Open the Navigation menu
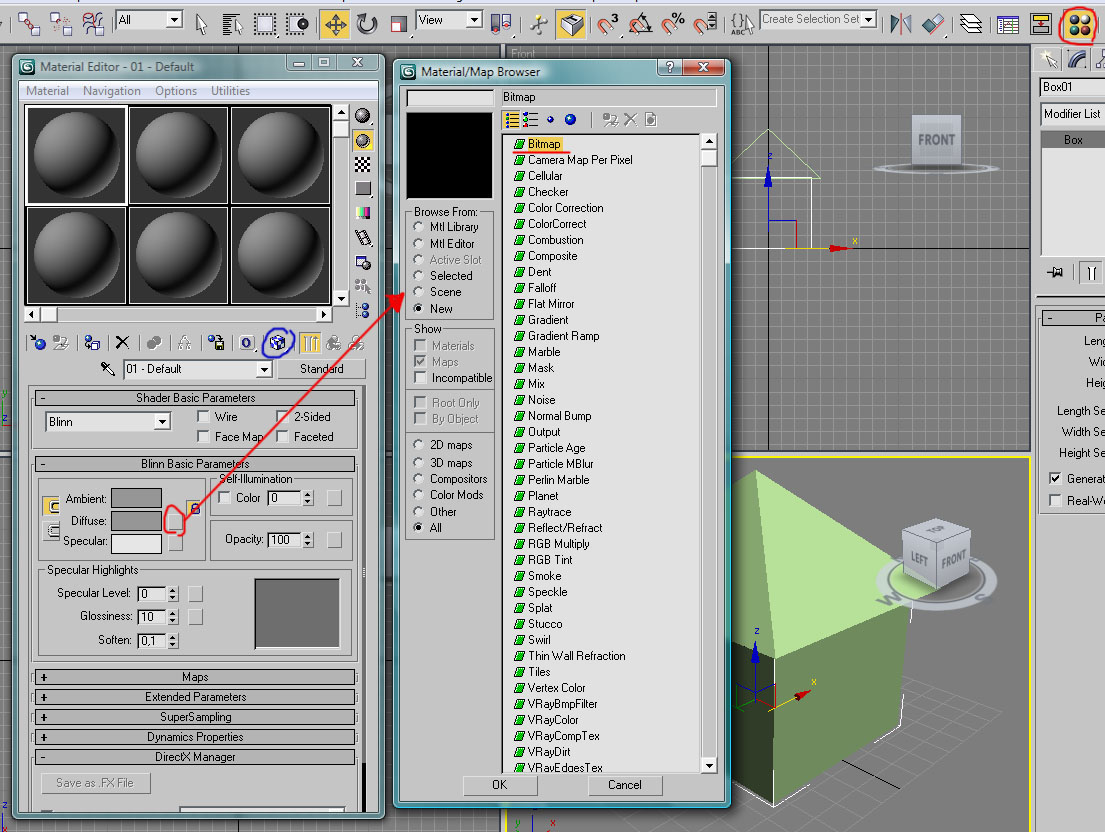The image size is (1105, 832). tap(112, 91)
